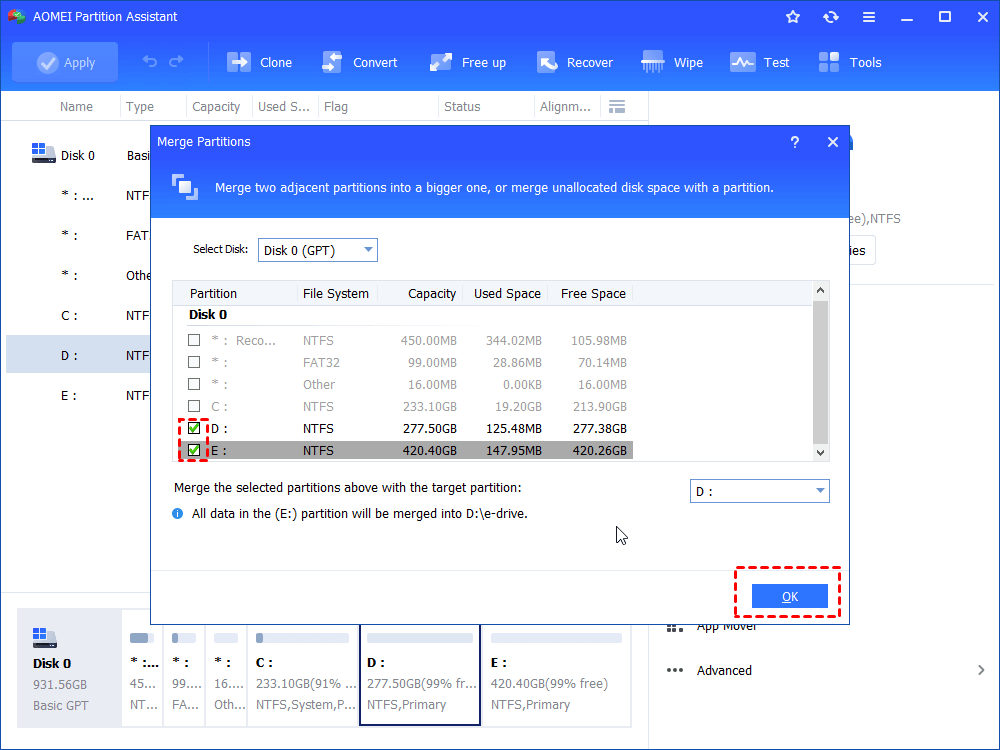Click the refresh icon in title bar
Image resolution: width=1000 pixels, height=750 pixels.
(830, 17)
